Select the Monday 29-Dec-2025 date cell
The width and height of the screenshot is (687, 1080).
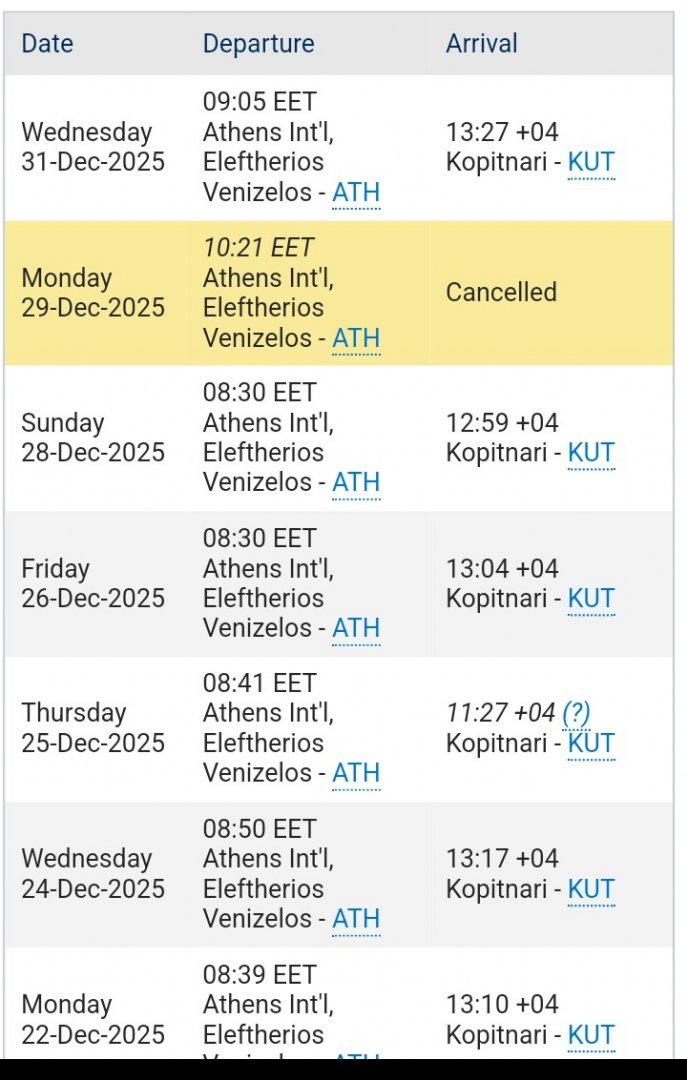click(93, 292)
